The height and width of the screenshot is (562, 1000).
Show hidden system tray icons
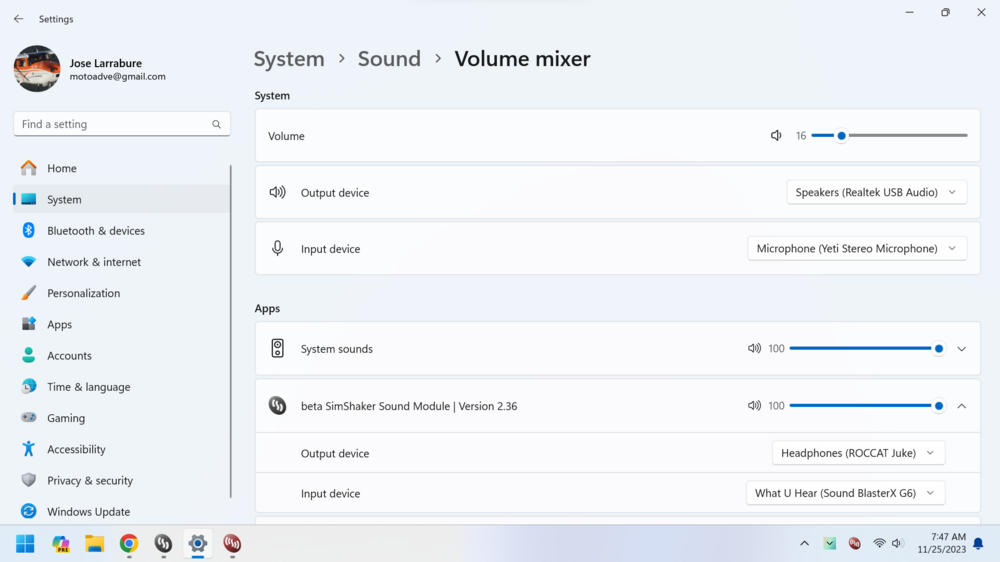(x=804, y=544)
